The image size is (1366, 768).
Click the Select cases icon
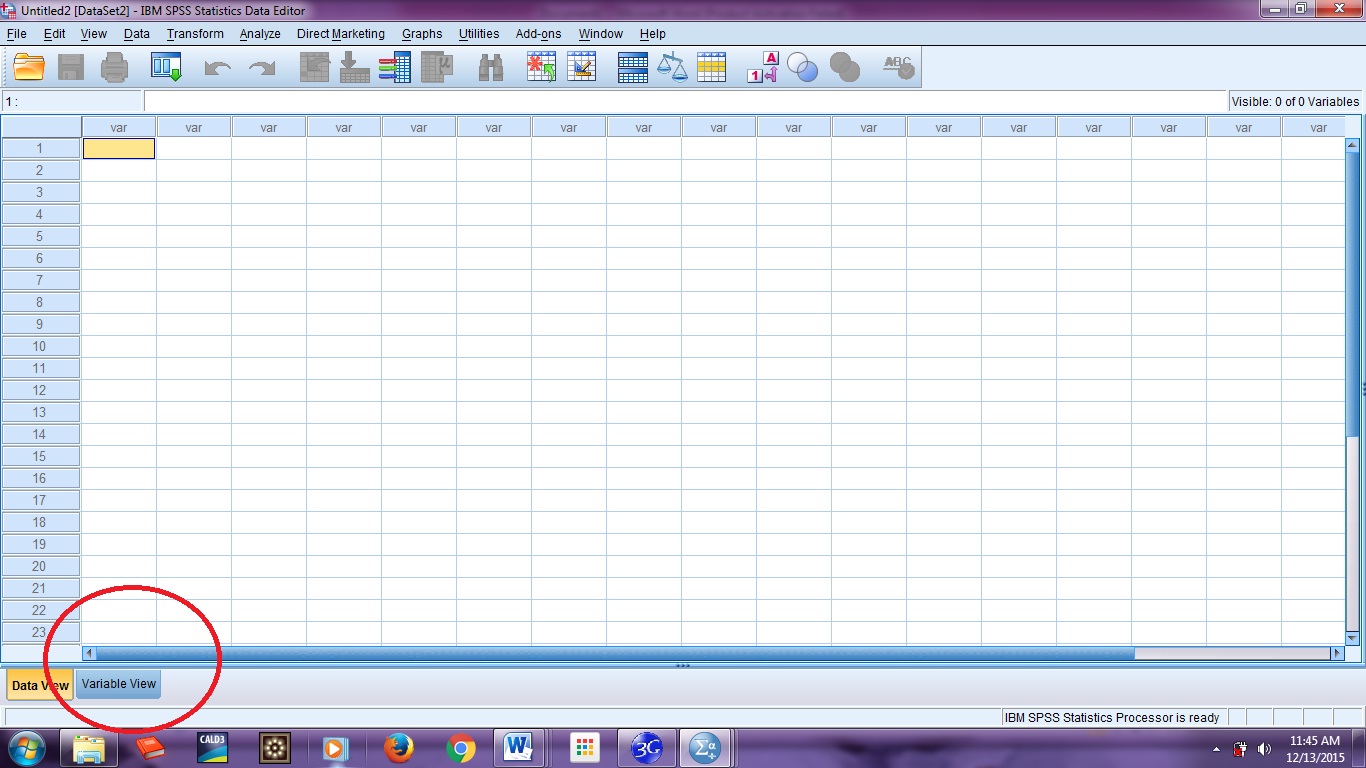tap(711, 67)
